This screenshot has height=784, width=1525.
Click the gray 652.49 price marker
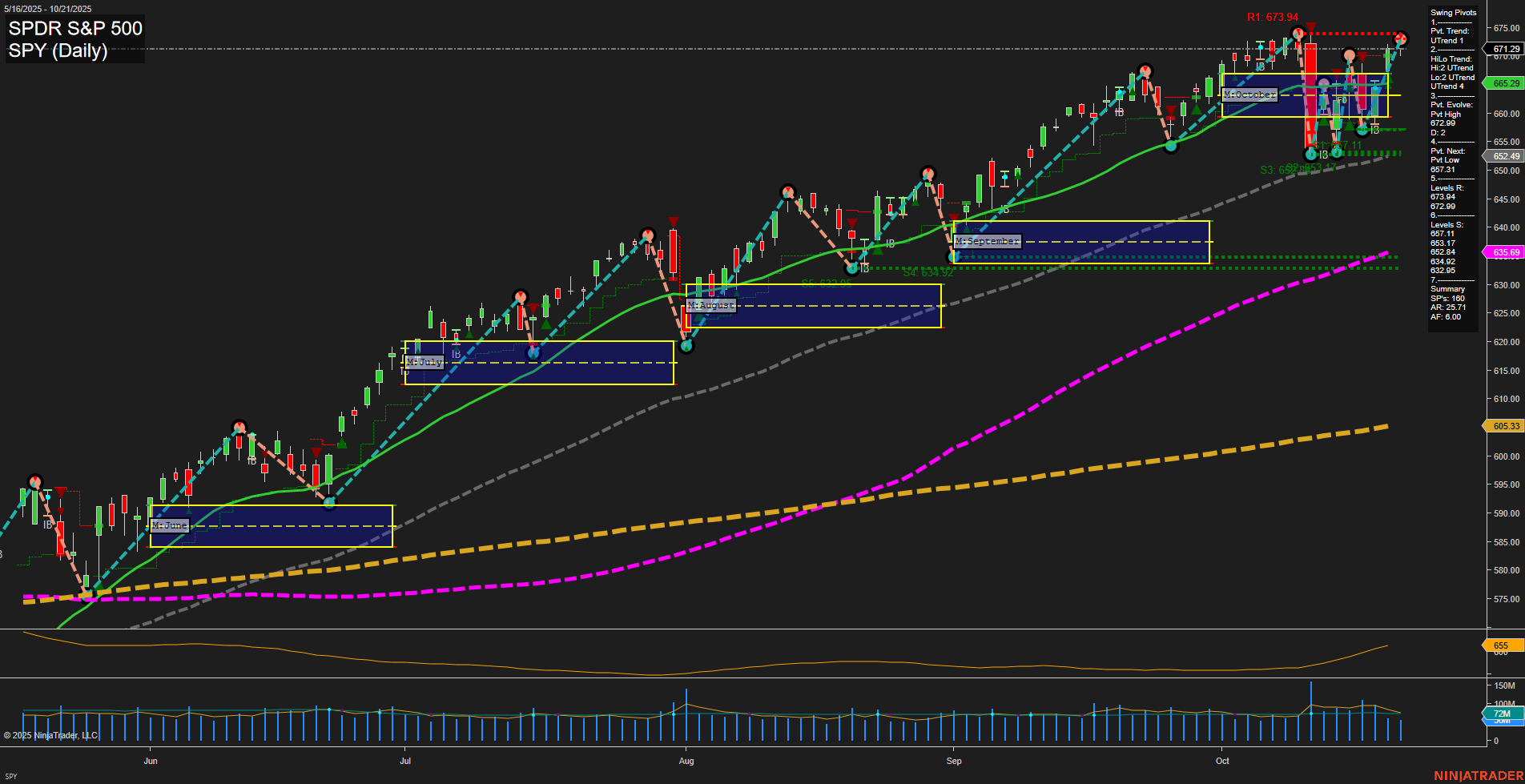[1506, 156]
